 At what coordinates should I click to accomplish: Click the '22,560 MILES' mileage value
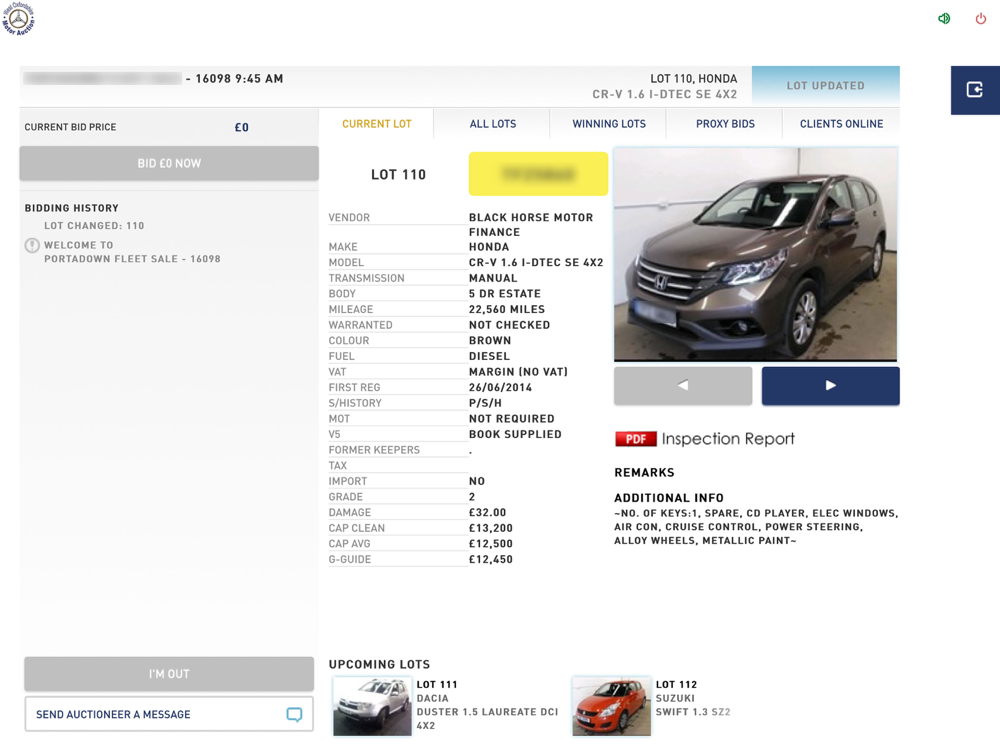(507, 309)
